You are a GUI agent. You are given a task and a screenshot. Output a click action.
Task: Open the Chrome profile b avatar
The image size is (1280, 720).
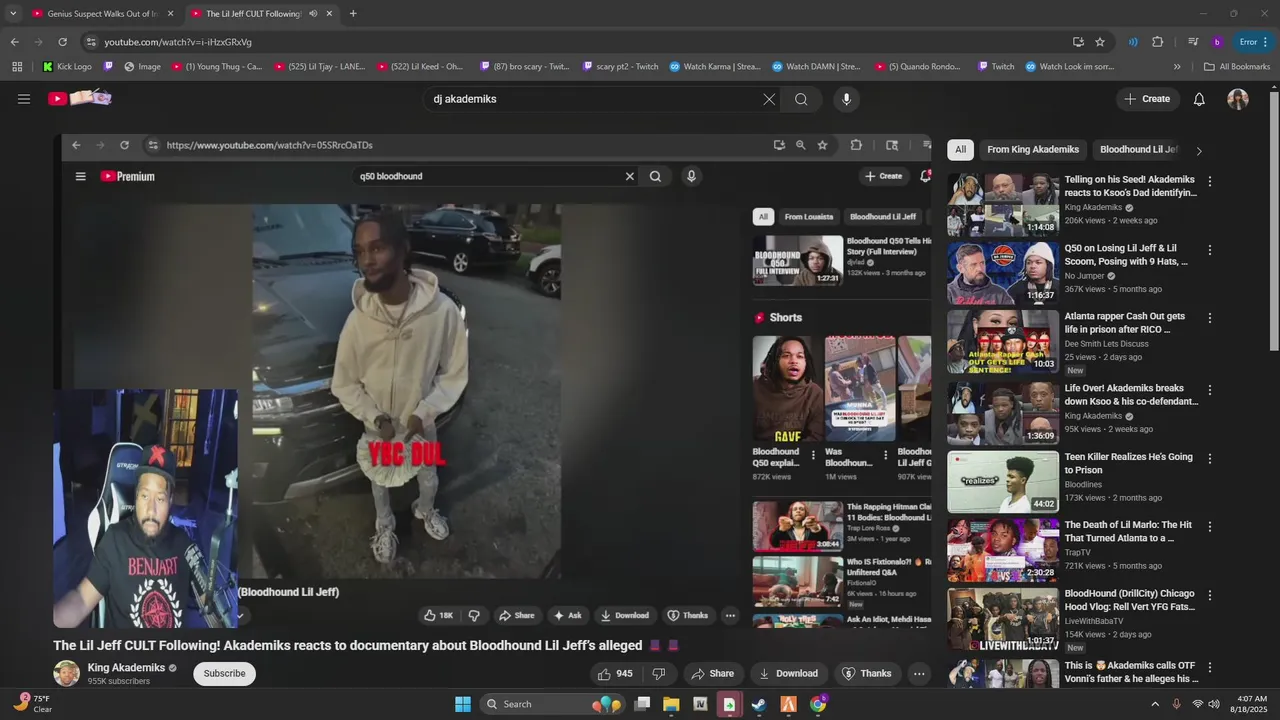tap(1217, 42)
